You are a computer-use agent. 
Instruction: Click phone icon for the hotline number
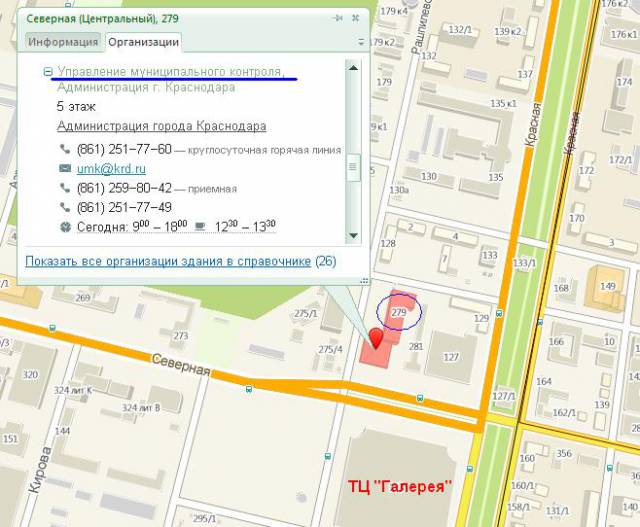[65, 150]
